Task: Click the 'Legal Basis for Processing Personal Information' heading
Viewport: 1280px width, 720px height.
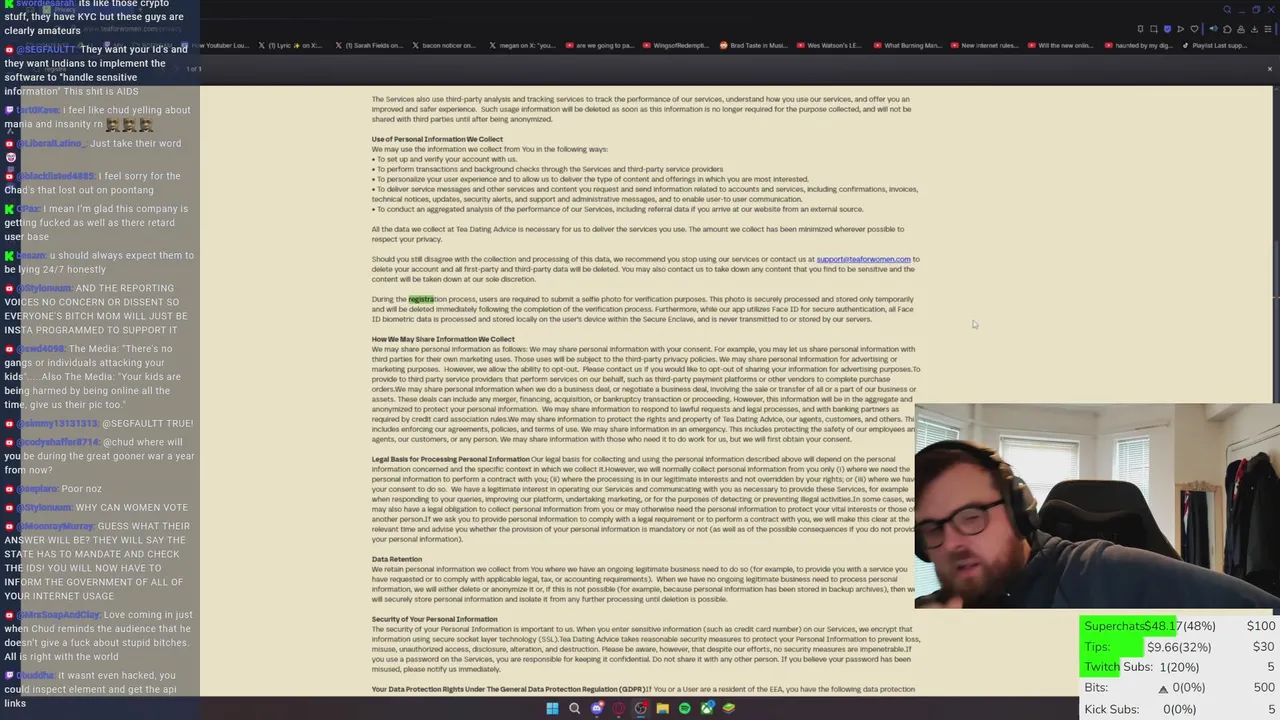Action: [x=450, y=459]
